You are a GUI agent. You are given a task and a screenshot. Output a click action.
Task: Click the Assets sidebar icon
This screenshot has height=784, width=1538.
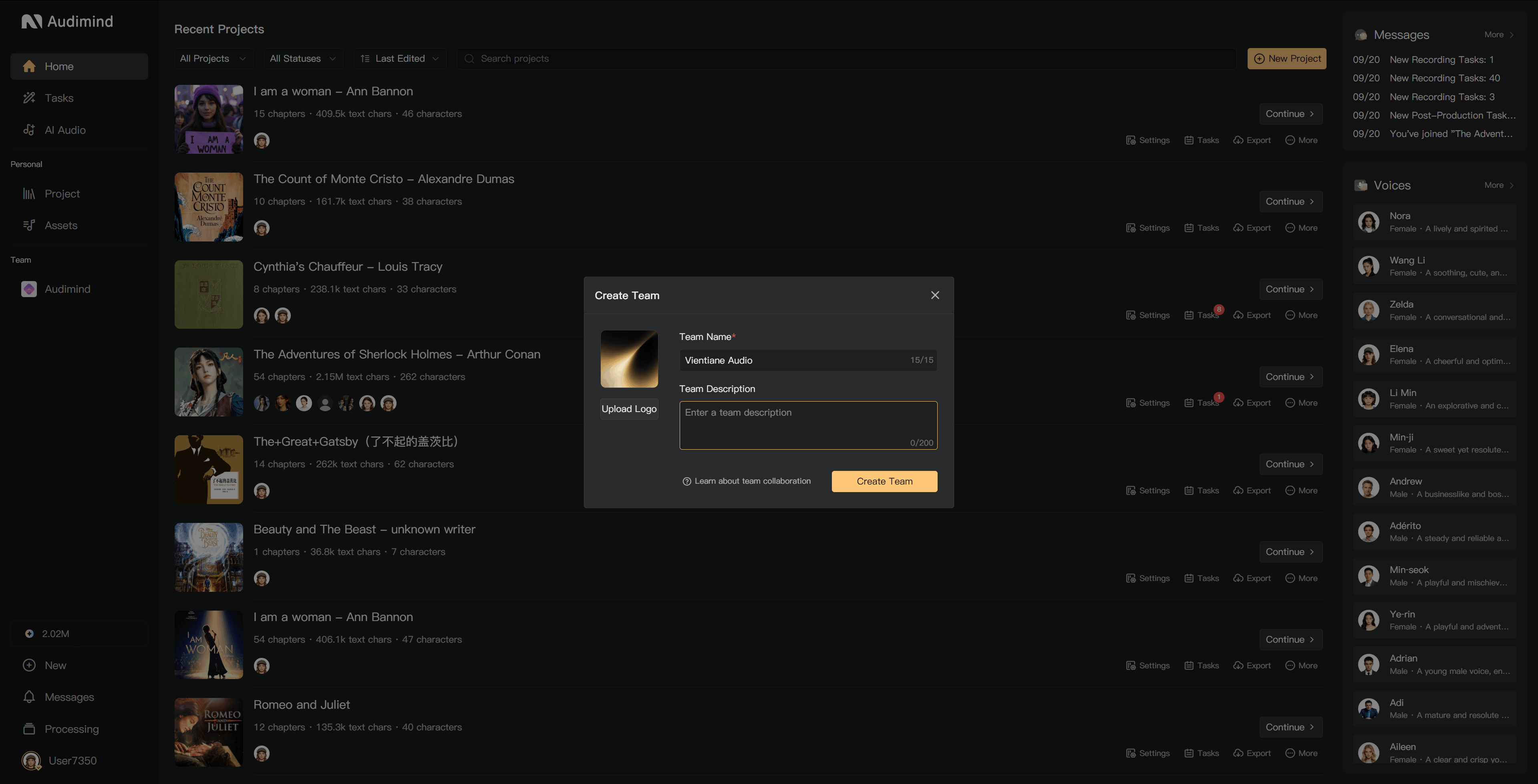pos(29,225)
